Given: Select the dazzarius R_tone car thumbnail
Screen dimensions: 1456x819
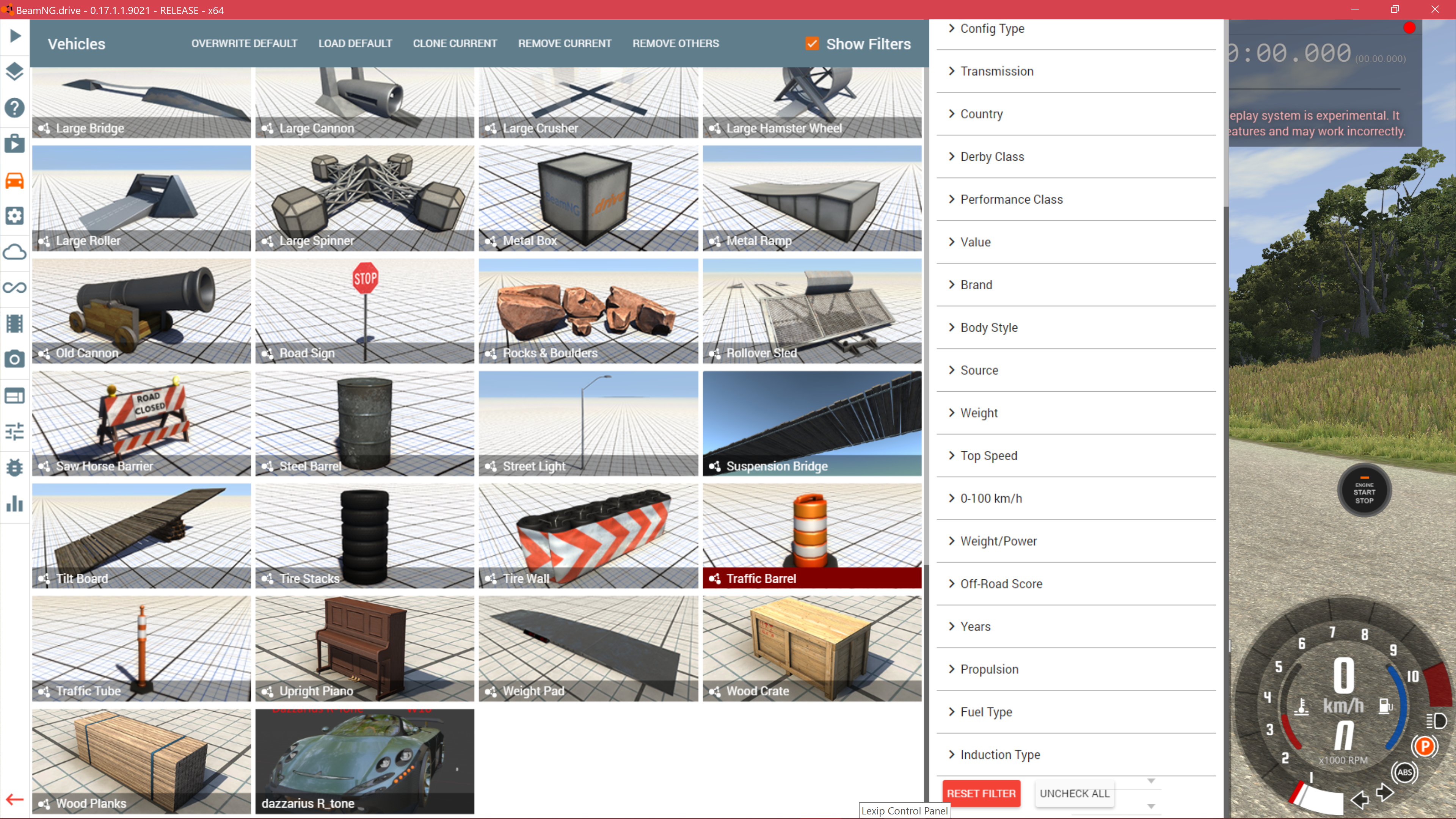Looking at the screenshot, I should (364, 761).
